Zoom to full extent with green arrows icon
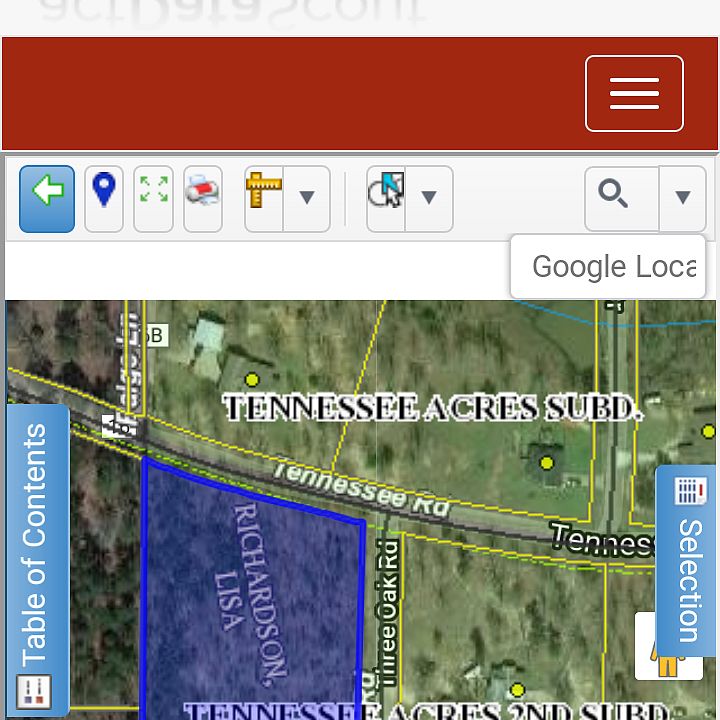This screenshot has height=720, width=720. tap(153, 199)
